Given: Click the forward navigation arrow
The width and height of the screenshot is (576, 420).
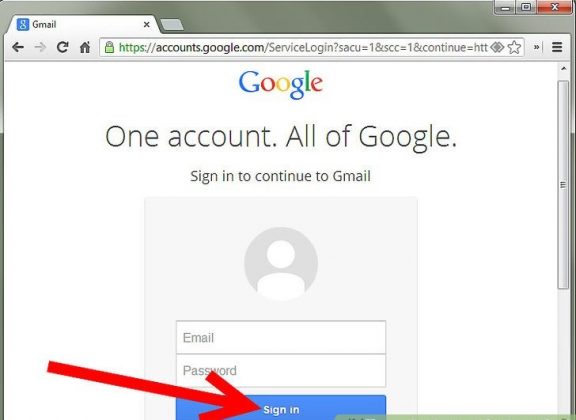Looking at the screenshot, I should (x=40, y=47).
